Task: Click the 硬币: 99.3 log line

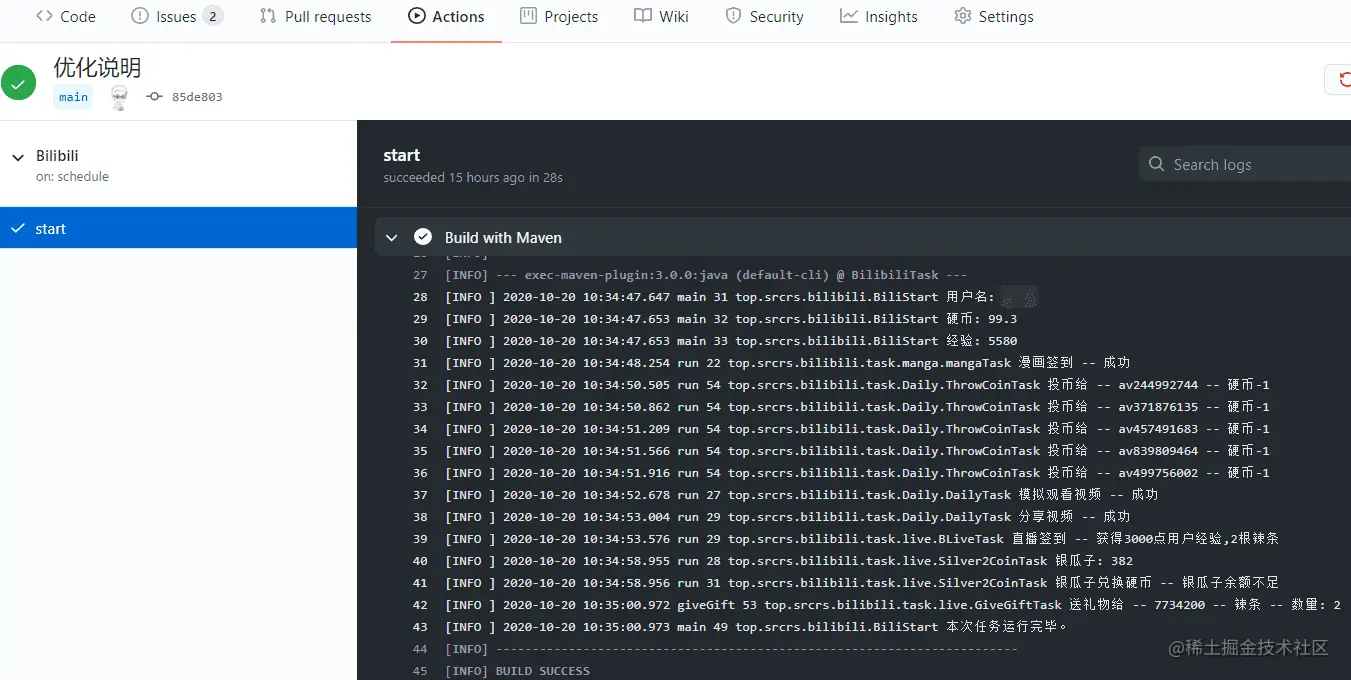Action: tap(731, 319)
